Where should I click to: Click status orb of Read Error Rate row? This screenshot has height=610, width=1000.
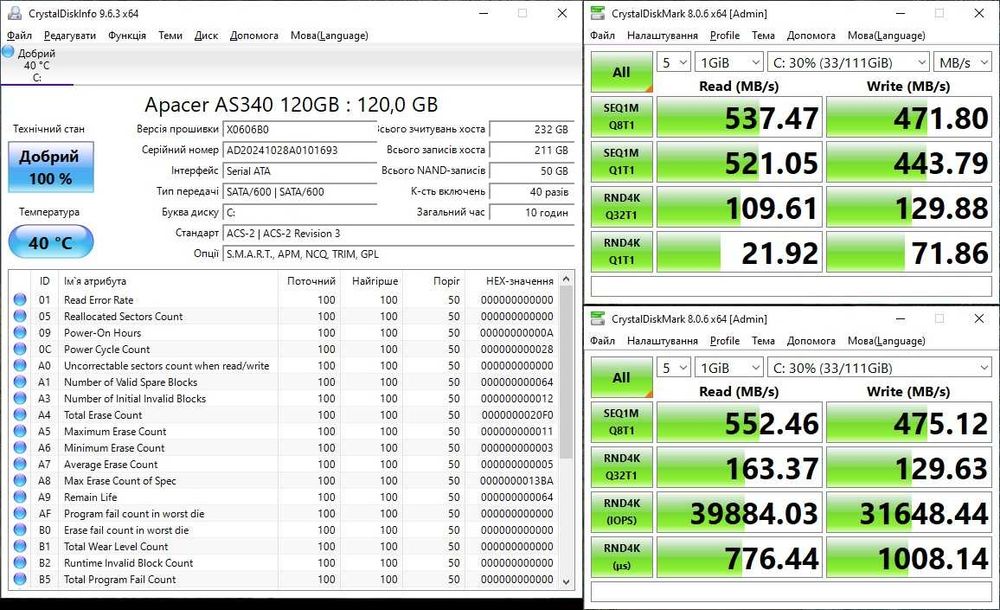20,299
